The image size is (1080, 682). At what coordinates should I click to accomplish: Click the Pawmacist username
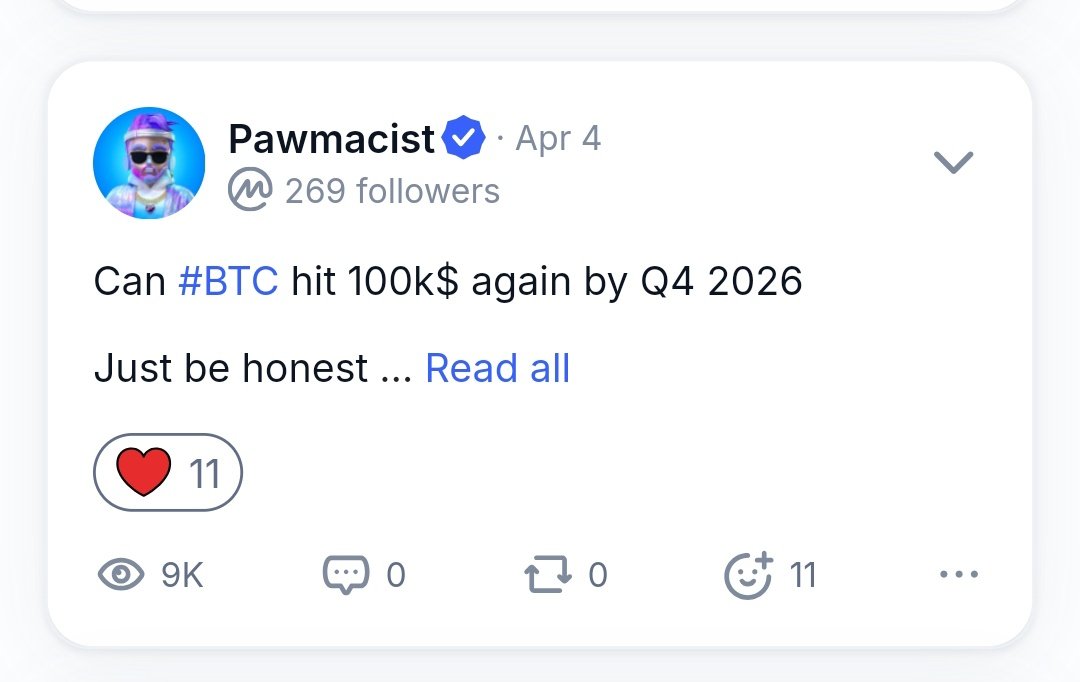tap(331, 139)
